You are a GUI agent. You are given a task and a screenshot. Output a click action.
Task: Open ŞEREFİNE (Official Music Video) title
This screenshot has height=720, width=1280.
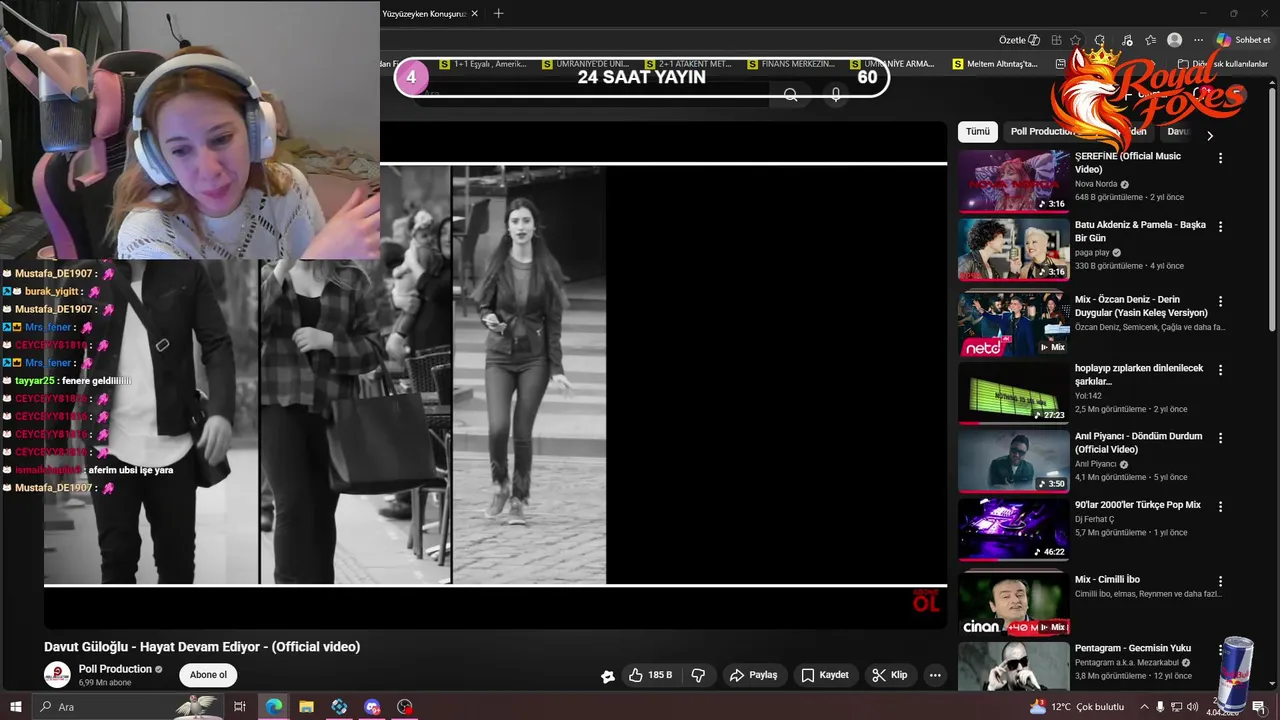point(1128,163)
